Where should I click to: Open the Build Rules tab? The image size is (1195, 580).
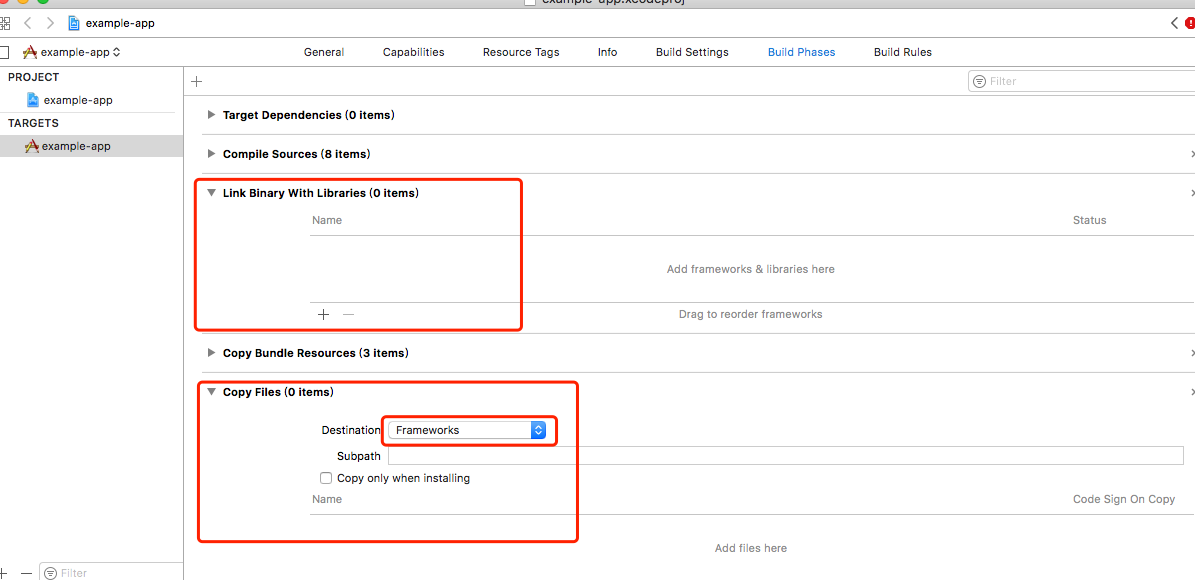(902, 52)
